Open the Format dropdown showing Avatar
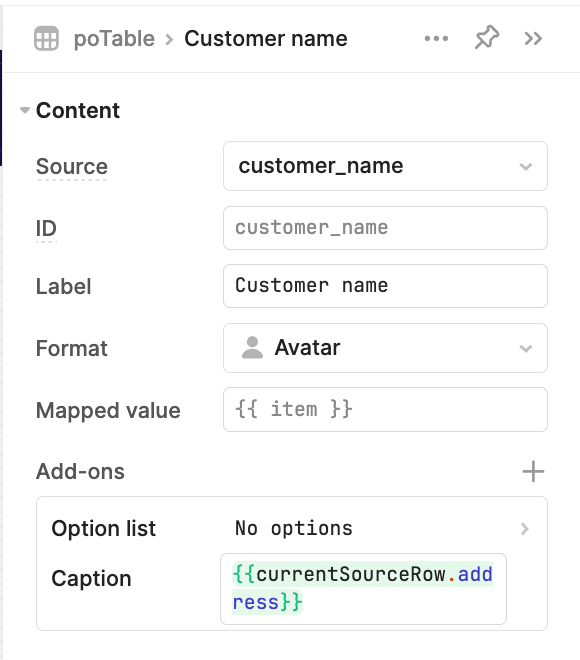The image size is (580, 660). (385, 348)
